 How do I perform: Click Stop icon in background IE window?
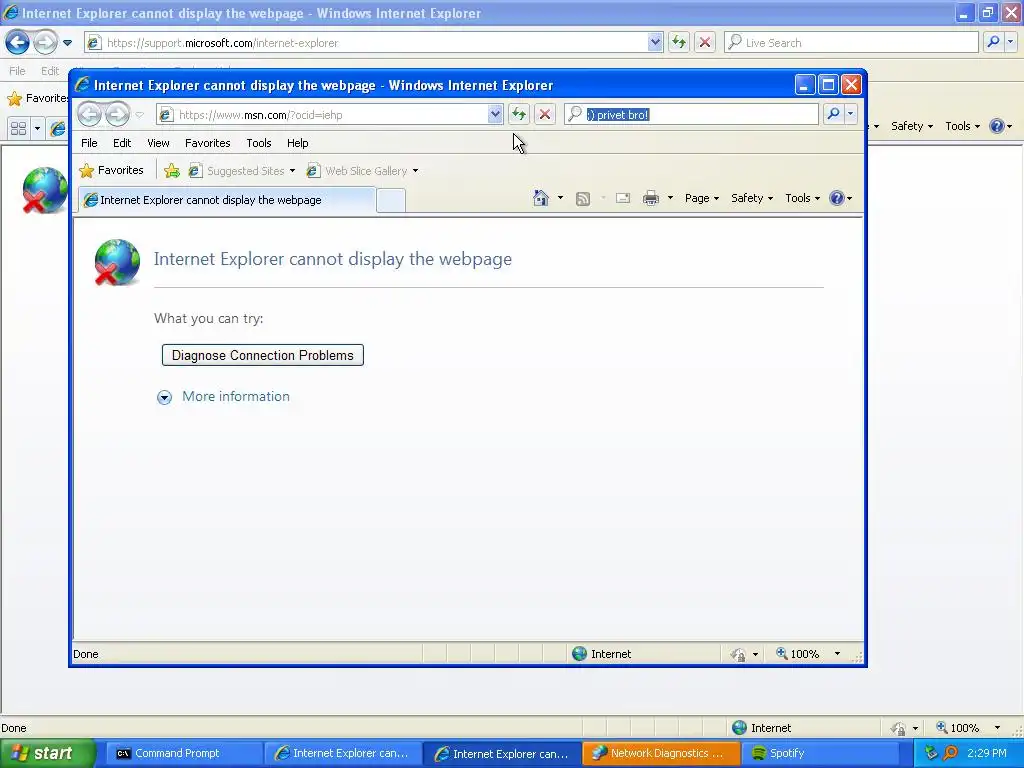tap(705, 42)
